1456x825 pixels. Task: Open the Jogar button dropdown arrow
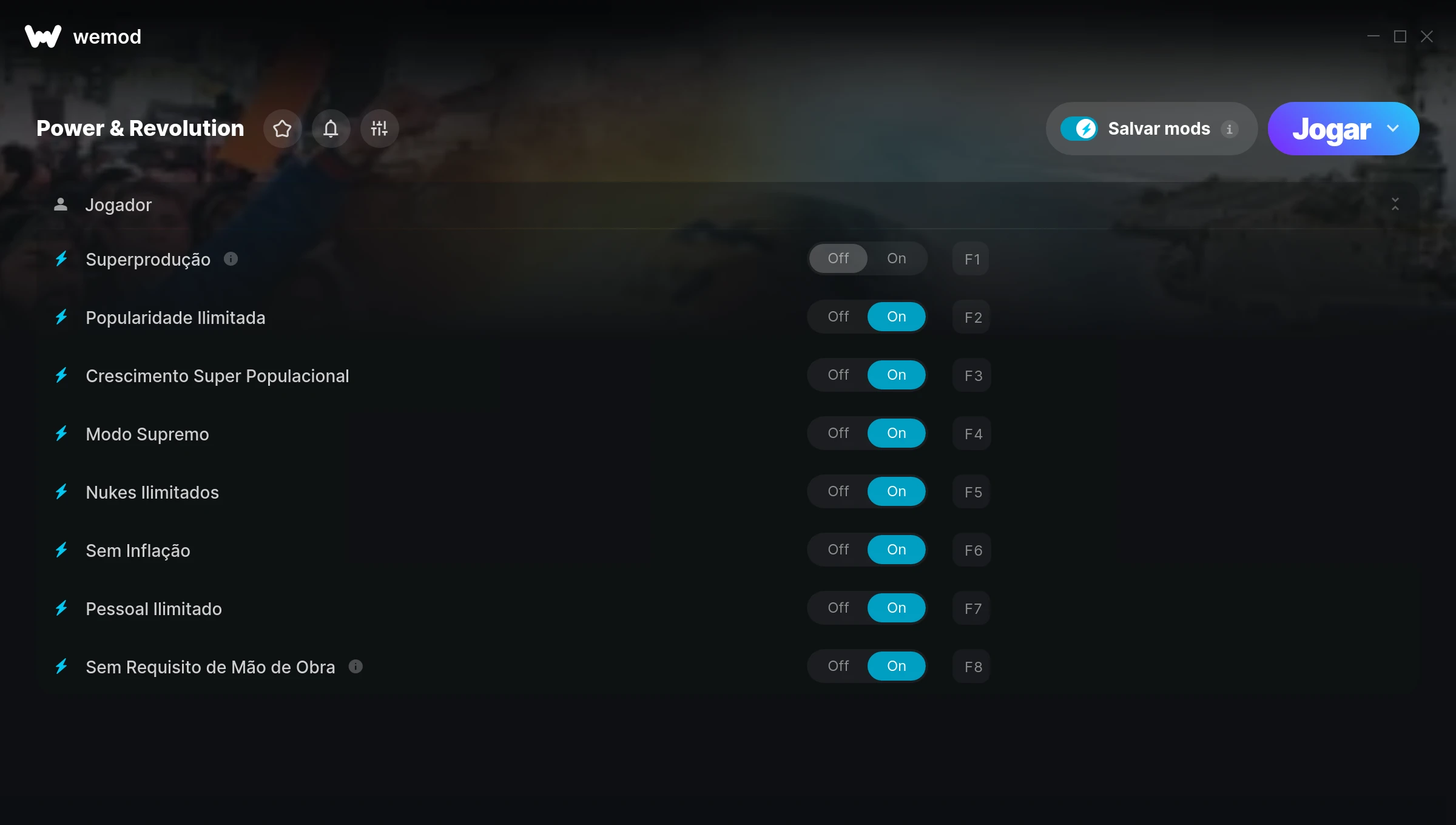point(1393,129)
